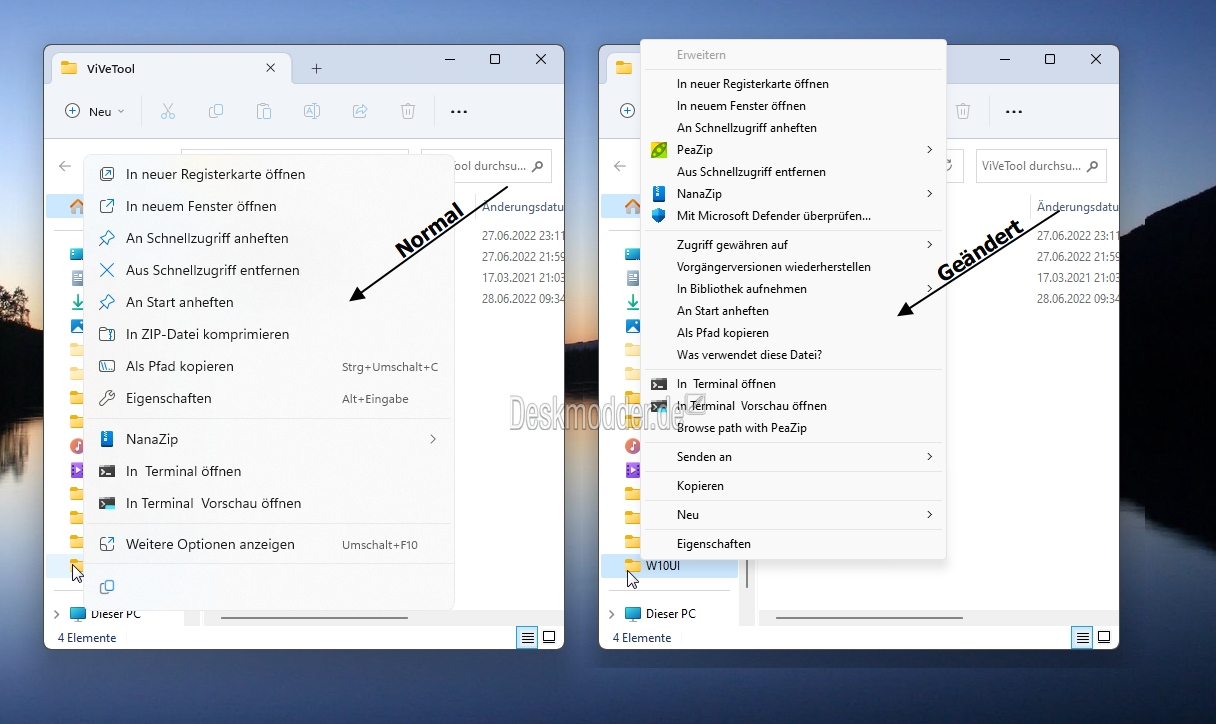The height and width of the screenshot is (724, 1216).
Task: Click the Paste clipboard icon in left Explorer toolbar
Action: (x=264, y=111)
